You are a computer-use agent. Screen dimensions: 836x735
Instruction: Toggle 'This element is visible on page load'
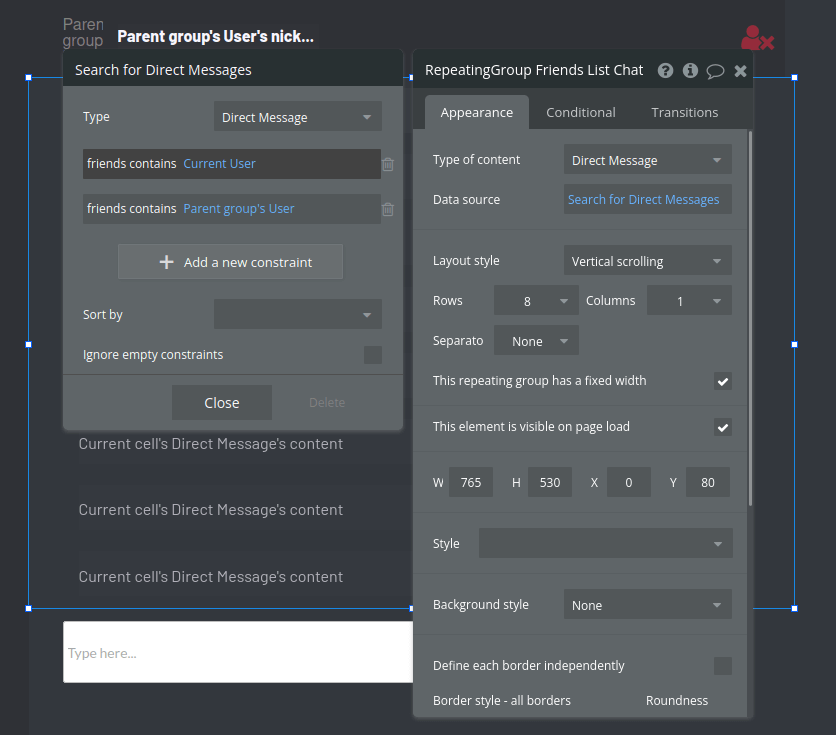[x=723, y=427]
